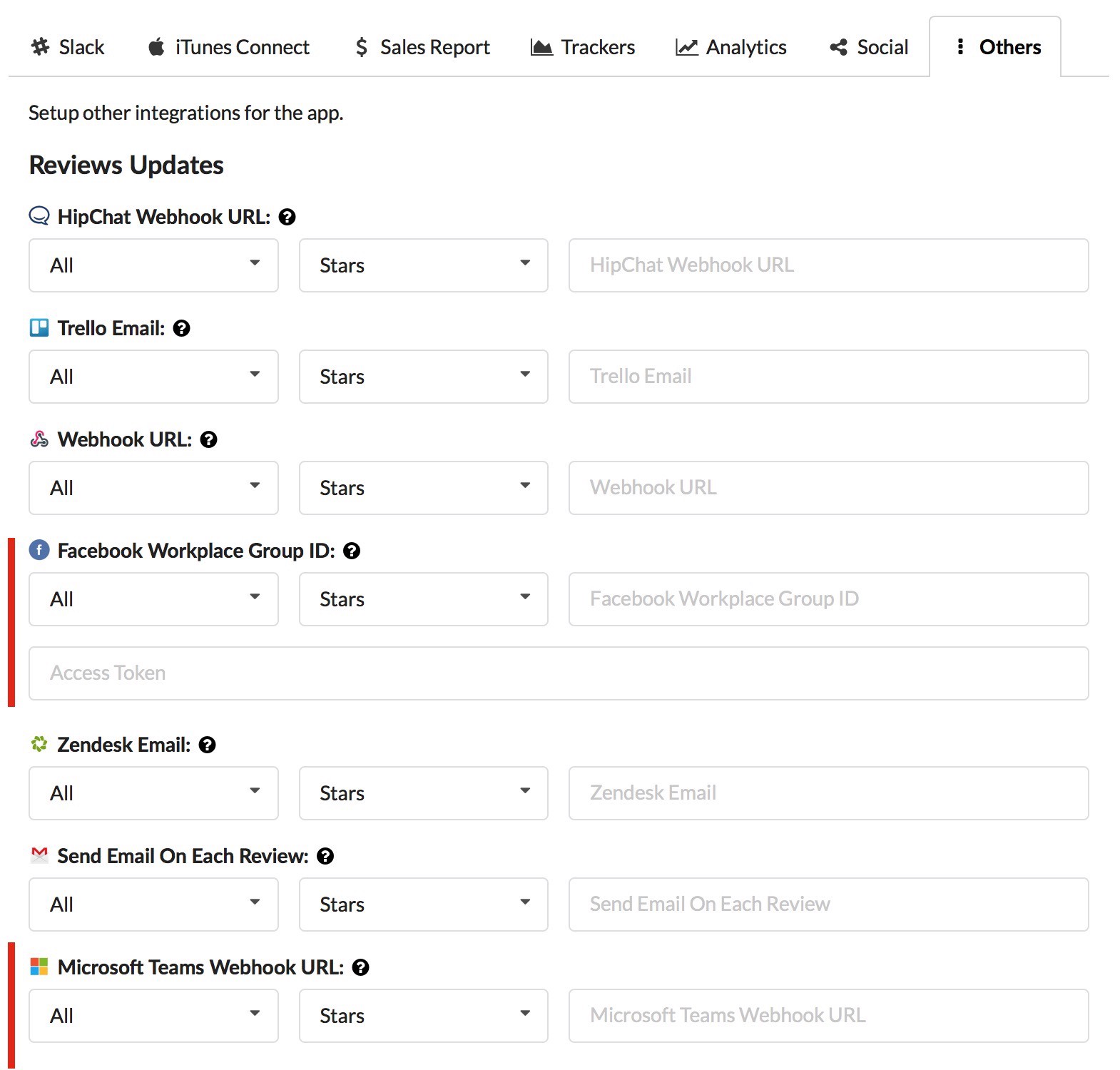Expand the Trello 'Stars' dropdown
This screenshot has height=1070, width=1120.
tap(423, 377)
